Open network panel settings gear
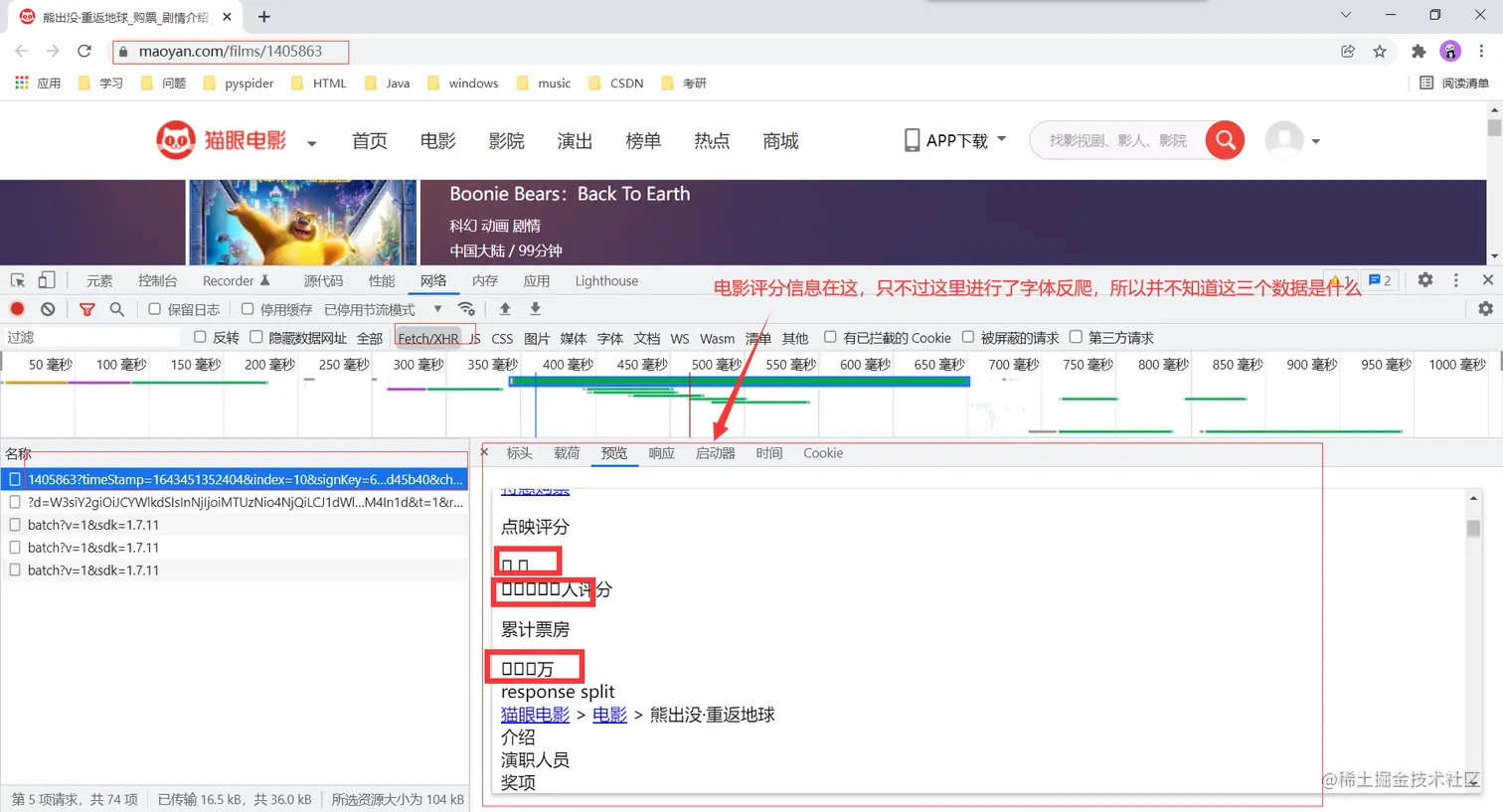 click(x=1485, y=309)
